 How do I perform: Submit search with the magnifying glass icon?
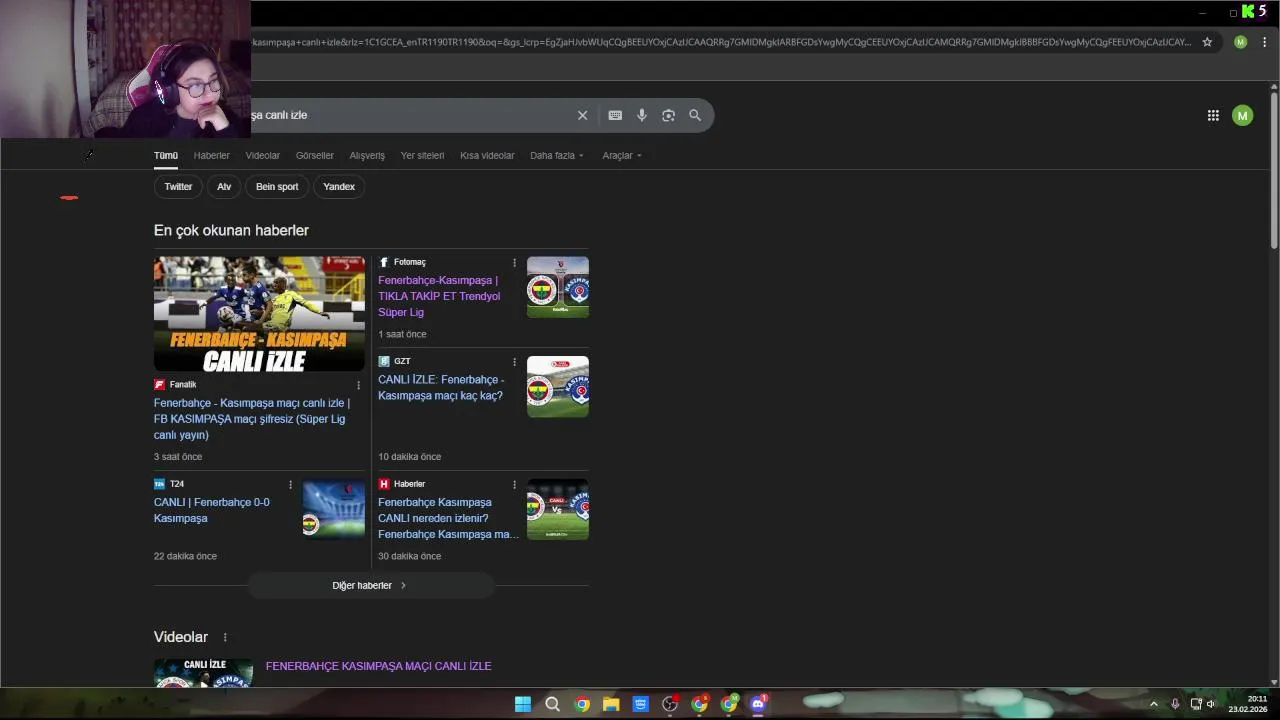pyautogui.click(x=695, y=115)
